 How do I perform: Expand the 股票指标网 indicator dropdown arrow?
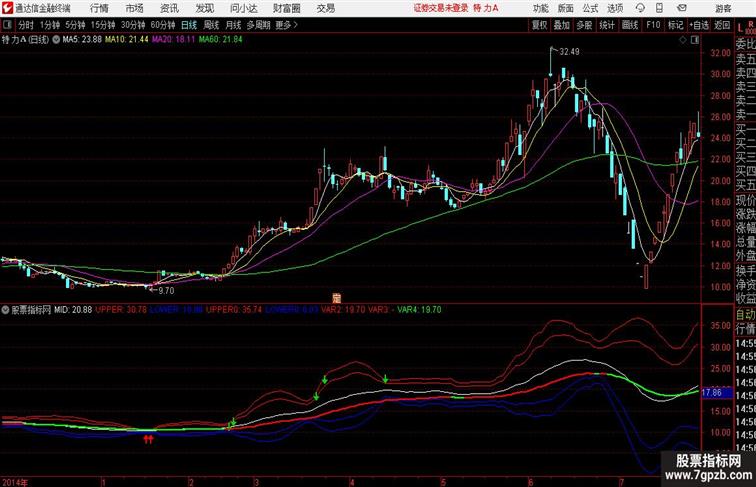tap(5, 310)
